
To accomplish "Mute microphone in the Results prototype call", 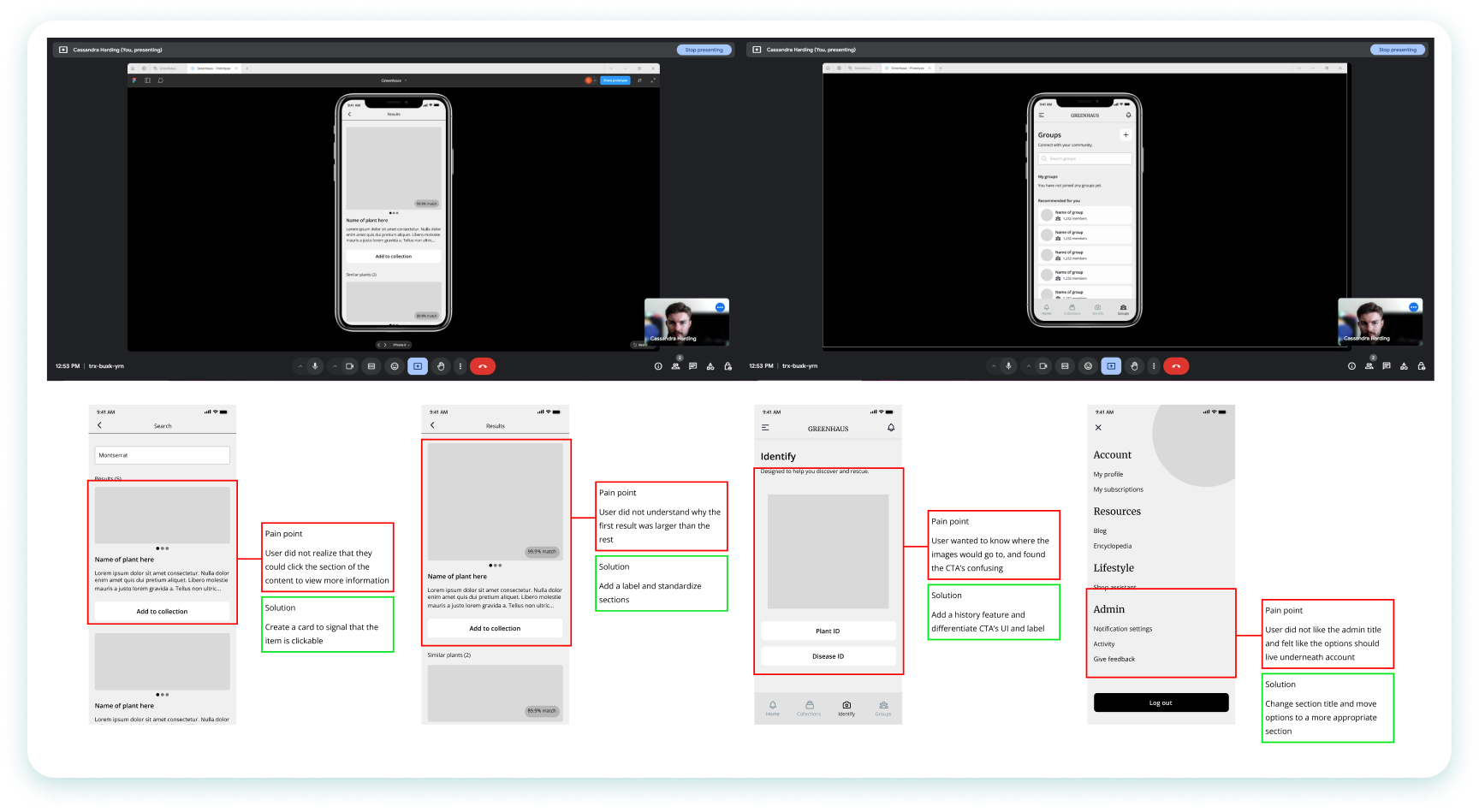I will pyautogui.click(x=315, y=366).
